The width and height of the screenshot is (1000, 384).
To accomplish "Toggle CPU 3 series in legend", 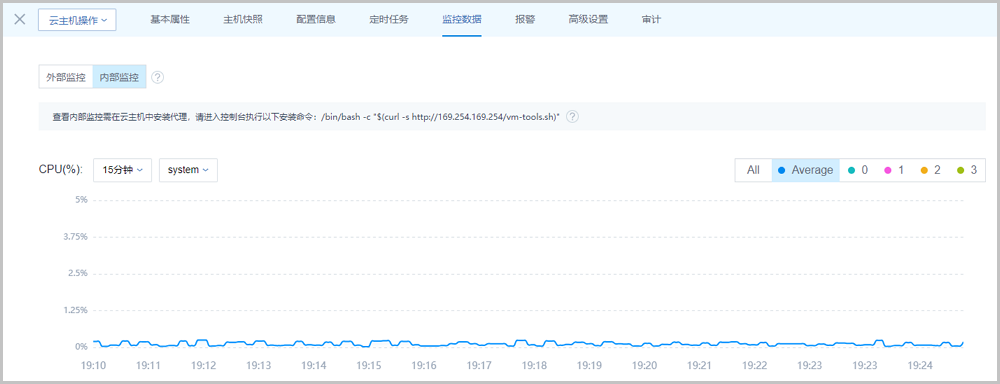I will (x=967, y=170).
